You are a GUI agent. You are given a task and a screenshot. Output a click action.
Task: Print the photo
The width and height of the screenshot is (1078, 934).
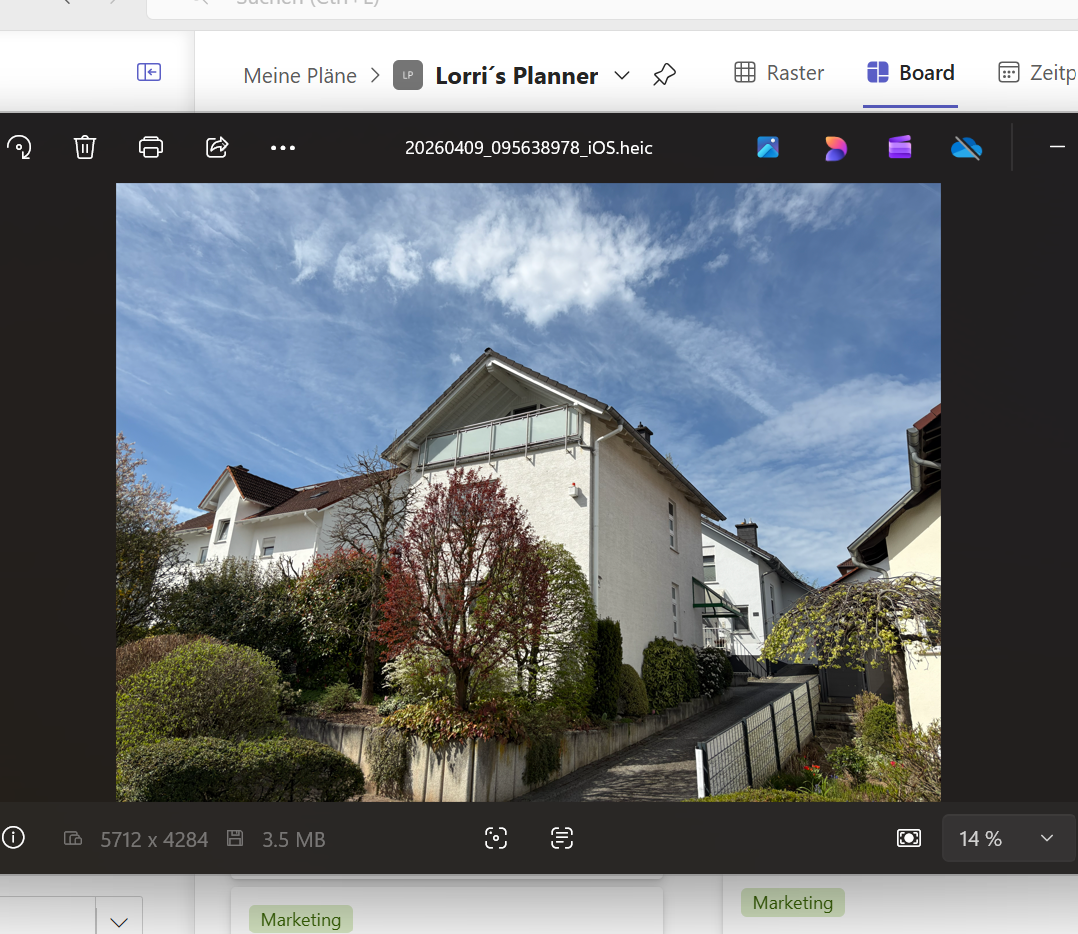pos(151,147)
